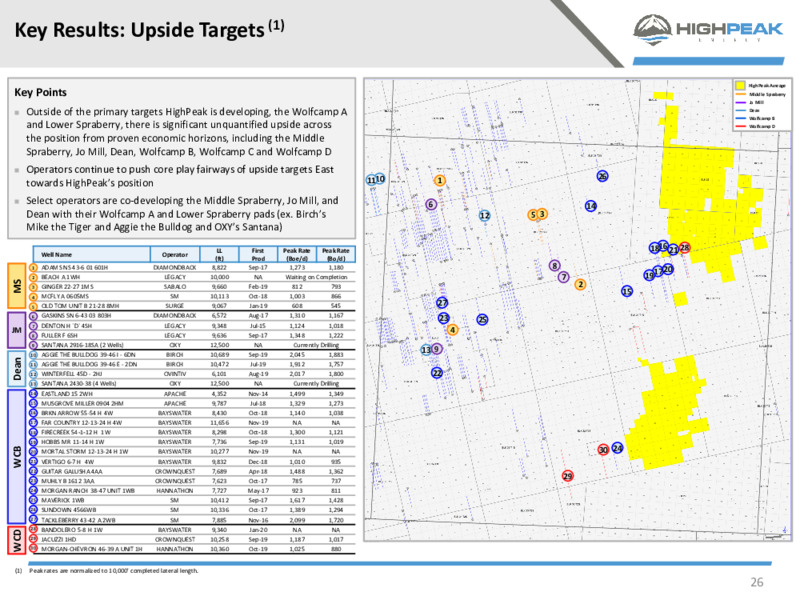Click the 'SURGE' operator cell
Image resolution: width=800 pixels, height=600 pixels.
175,306
